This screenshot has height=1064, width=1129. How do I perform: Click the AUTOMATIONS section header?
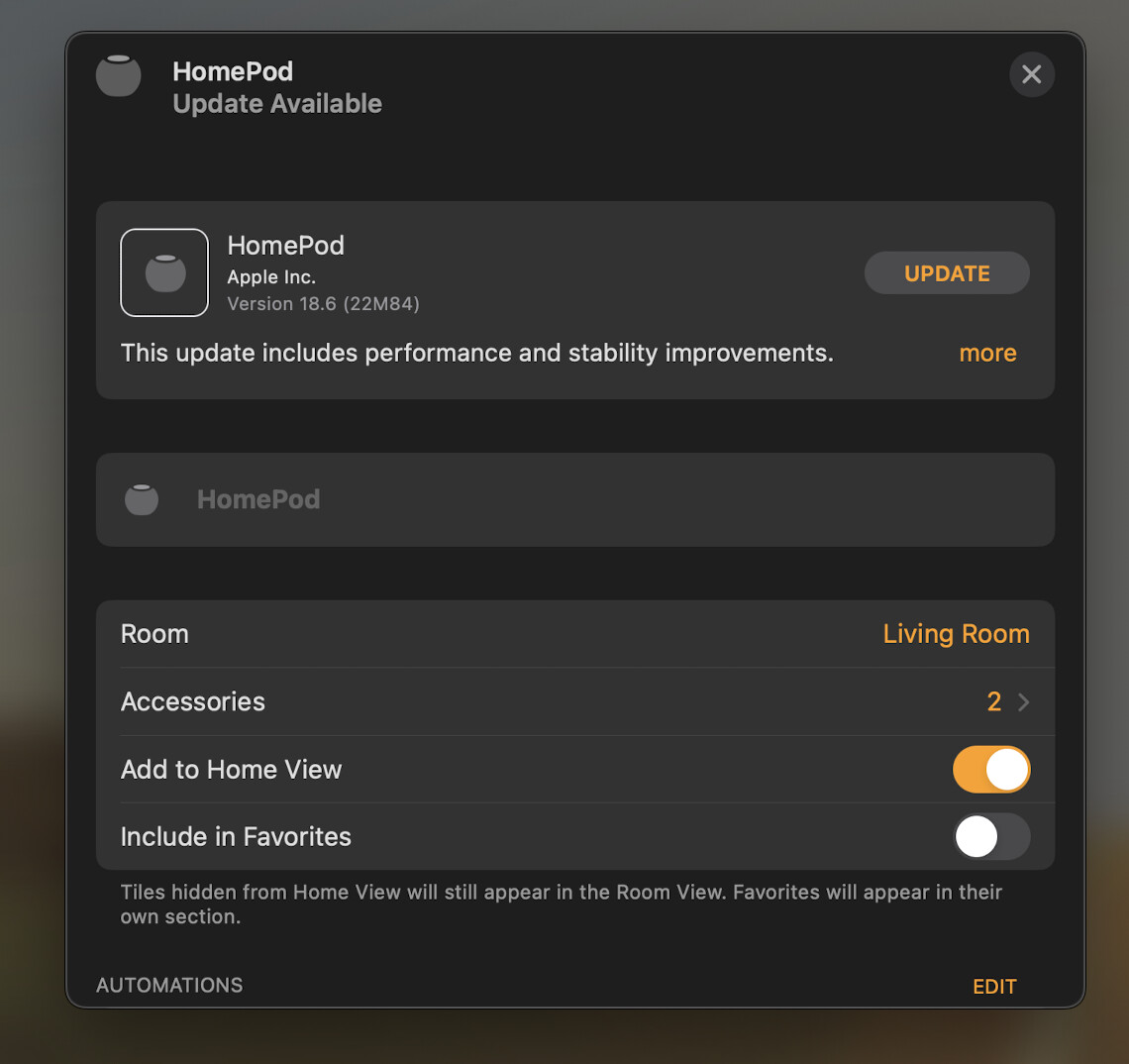[x=169, y=986]
